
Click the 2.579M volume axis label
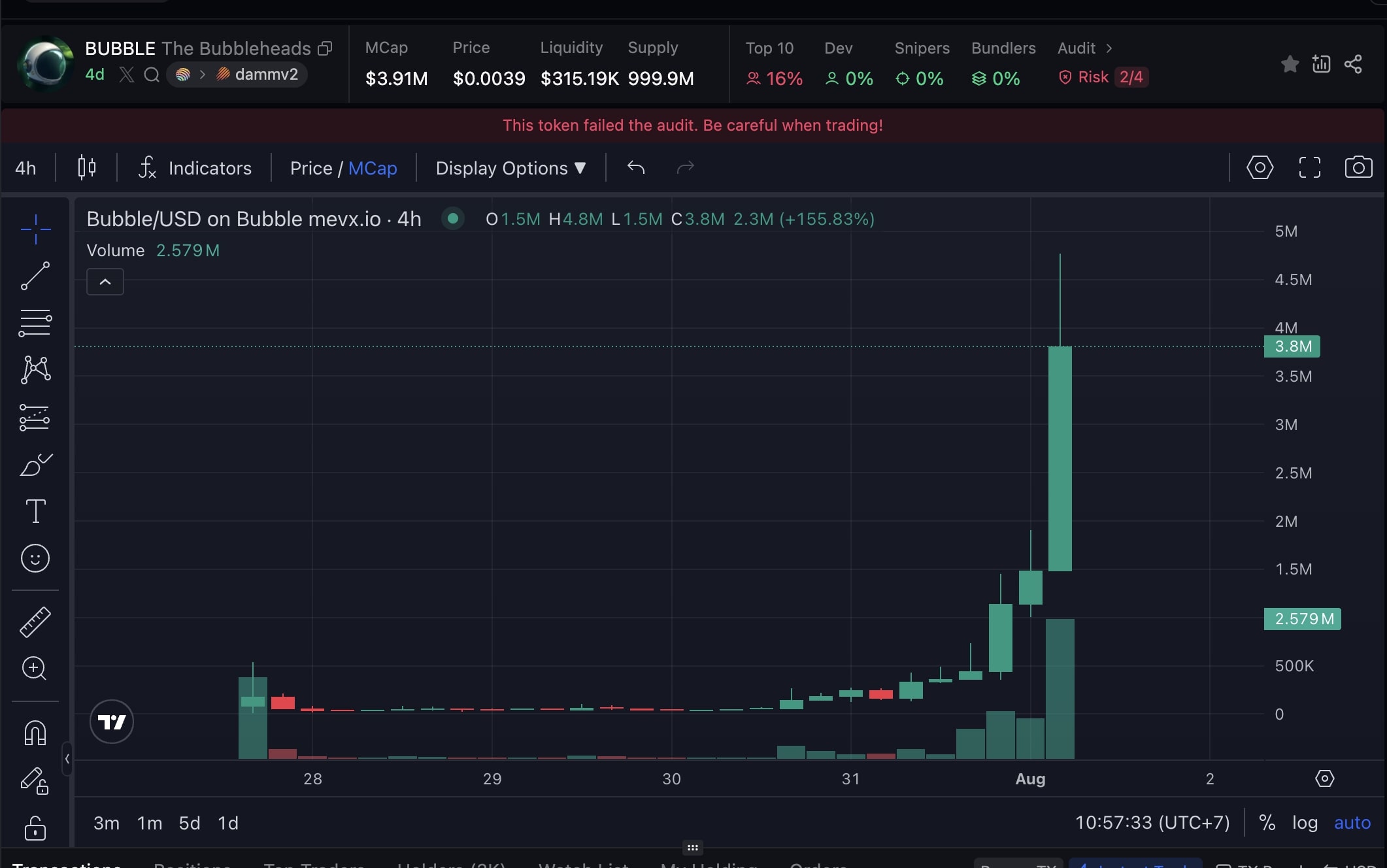coord(1303,619)
